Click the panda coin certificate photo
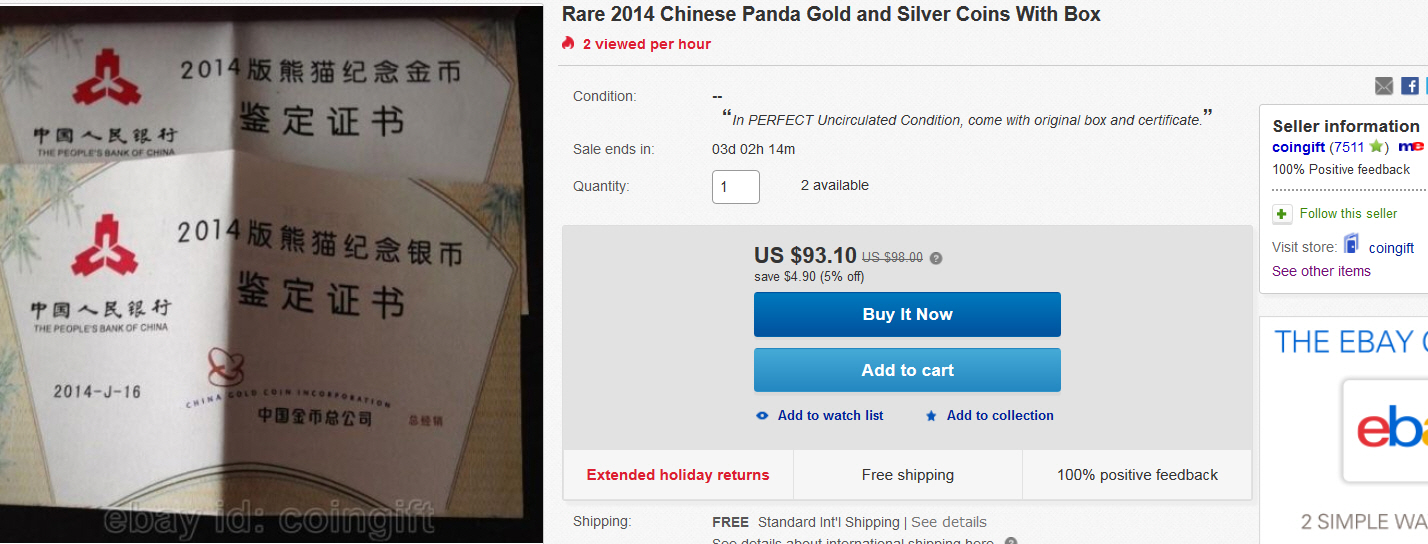The image size is (1428, 544). tap(271, 272)
